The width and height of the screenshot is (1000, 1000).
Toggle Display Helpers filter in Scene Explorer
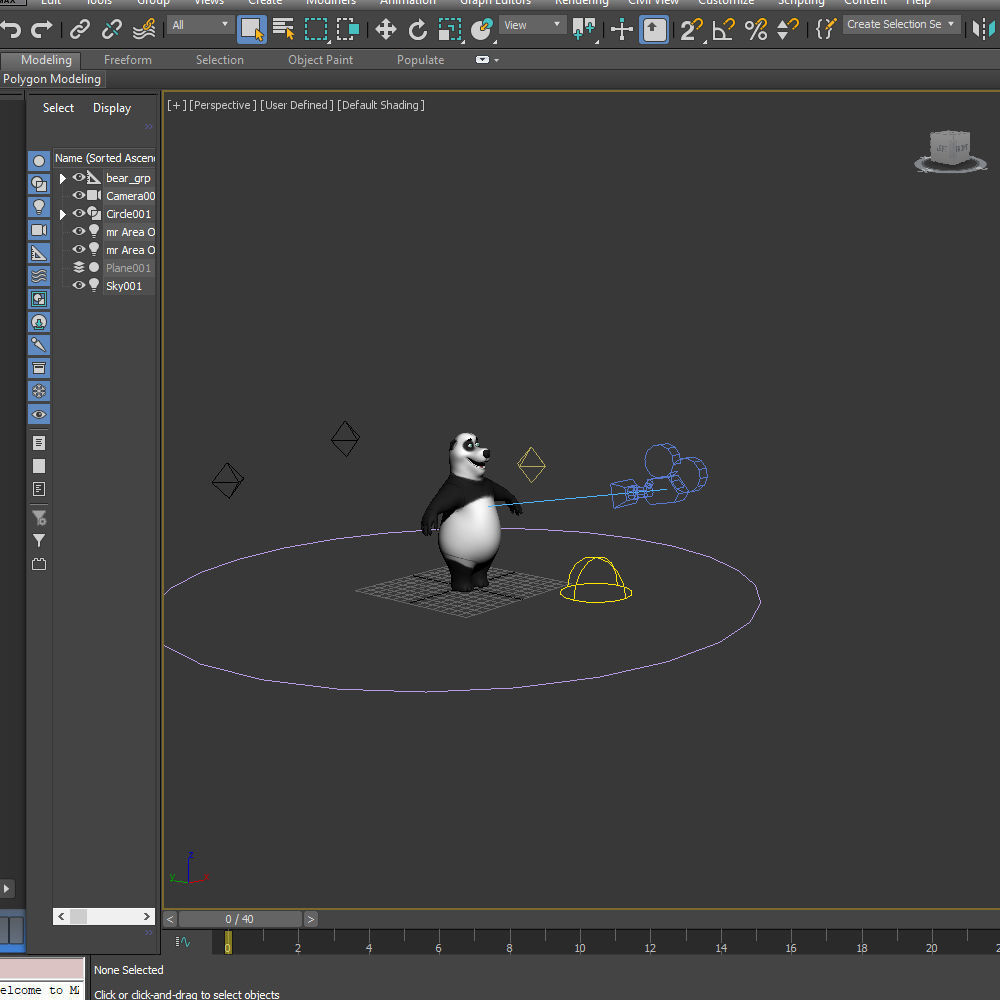click(x=39, y=253)
